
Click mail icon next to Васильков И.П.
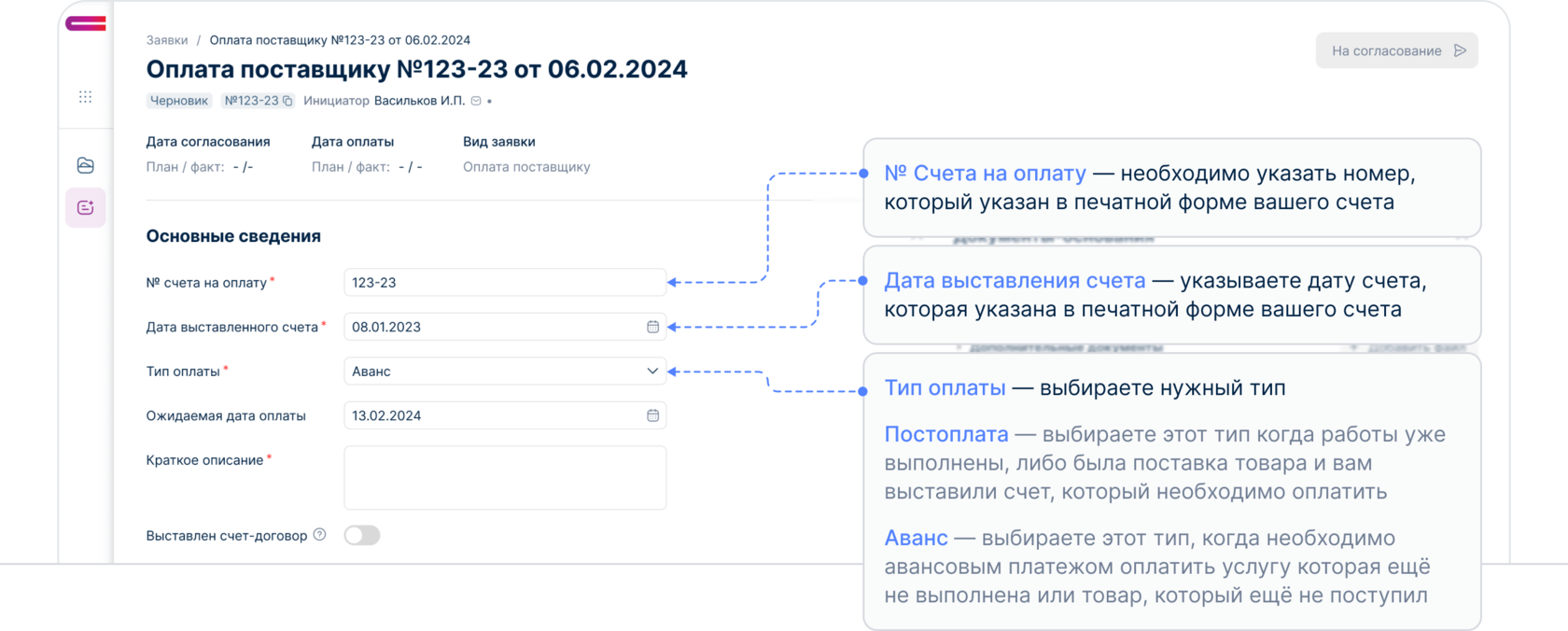point(476,101)
